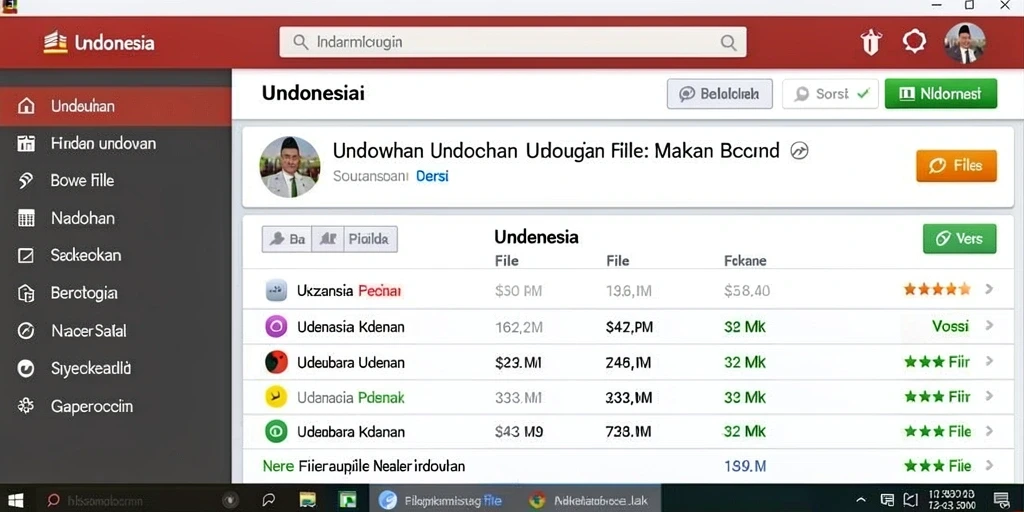The width and height of the screenshot is (1024, 512).
Task: Switch to the Chrome taskbar window
Action: pyautogui.click(x=588, y=500)
